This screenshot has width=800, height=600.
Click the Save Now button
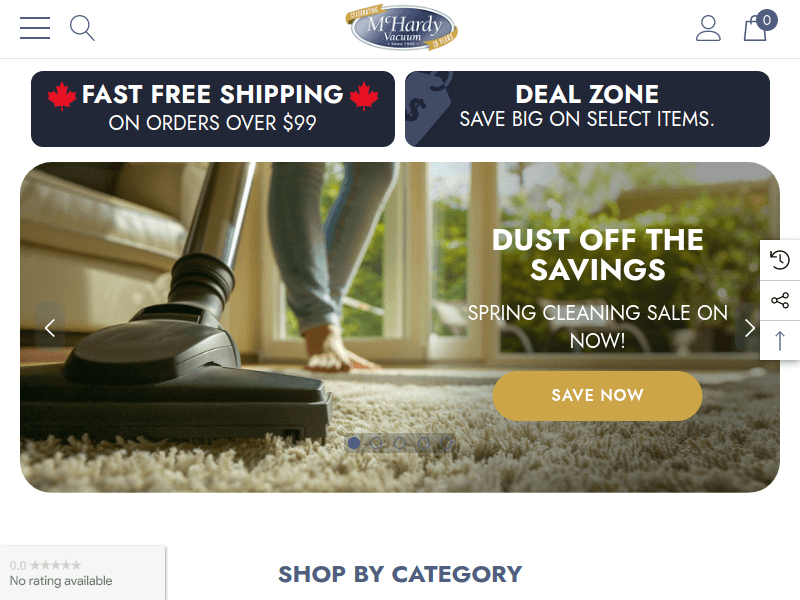(597, 395)
